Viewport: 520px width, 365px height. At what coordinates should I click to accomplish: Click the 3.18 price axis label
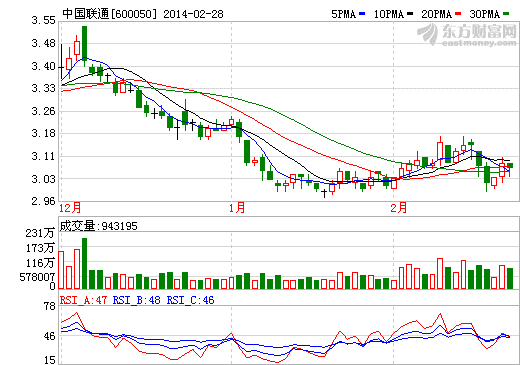(x=44, y=133)
